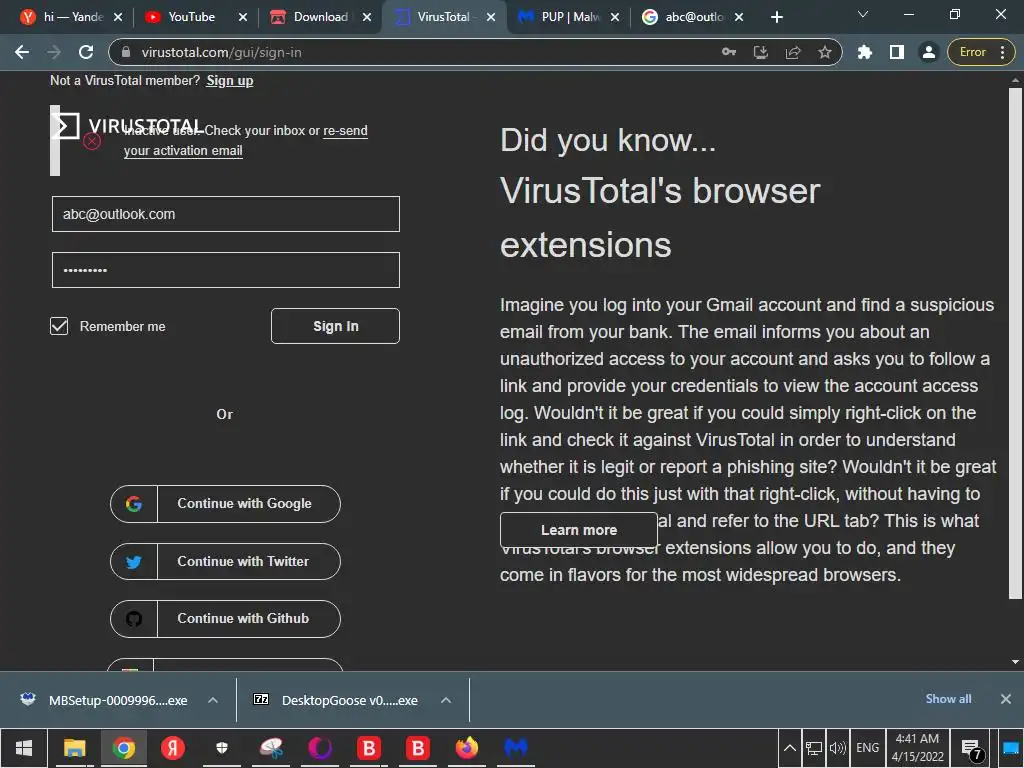
Task: Open the tab search chevron
Action: pos(863,14)
